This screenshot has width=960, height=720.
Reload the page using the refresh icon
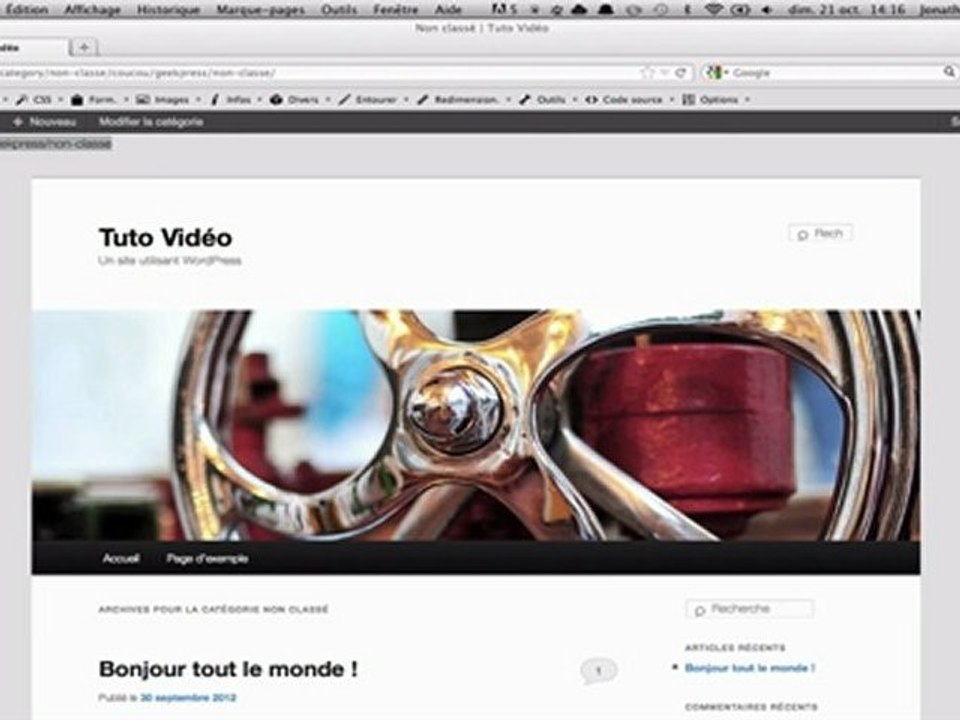680,73
